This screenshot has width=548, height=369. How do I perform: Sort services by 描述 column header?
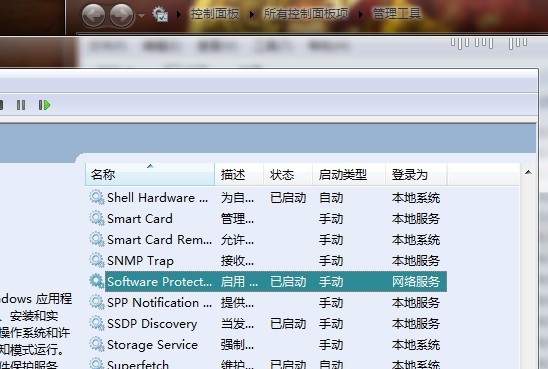click(239, 174)
